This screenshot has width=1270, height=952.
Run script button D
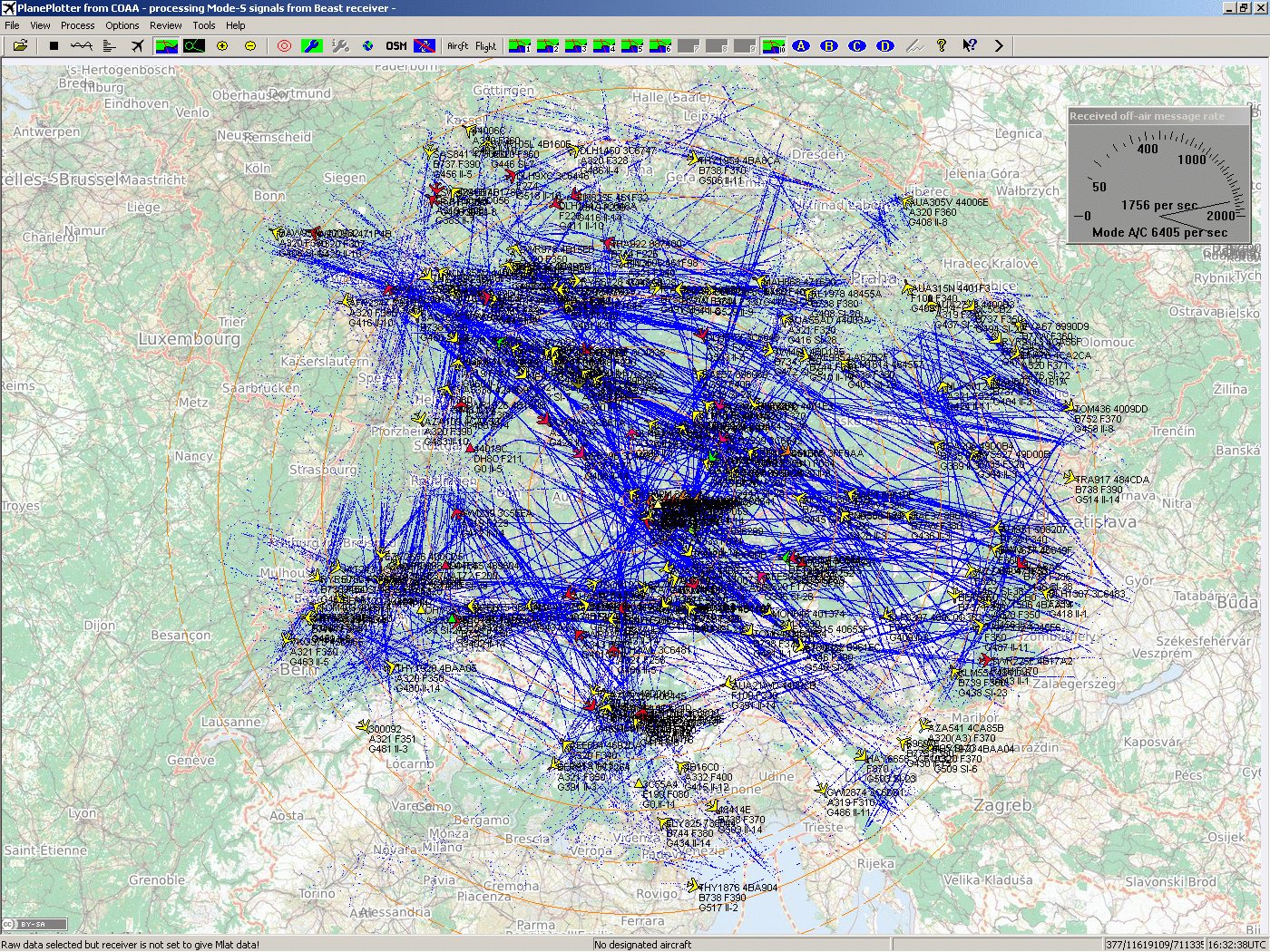click(x=885, y=45)
